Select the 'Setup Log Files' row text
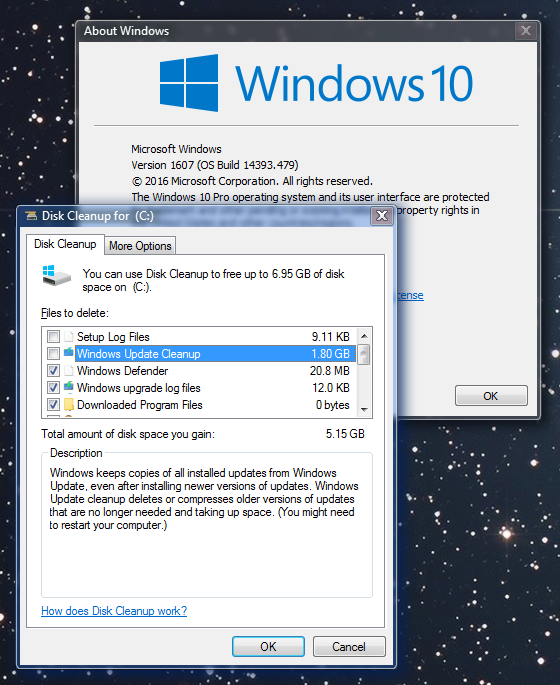Viewport: 560px width, 685px height. [x=113, y=337]
